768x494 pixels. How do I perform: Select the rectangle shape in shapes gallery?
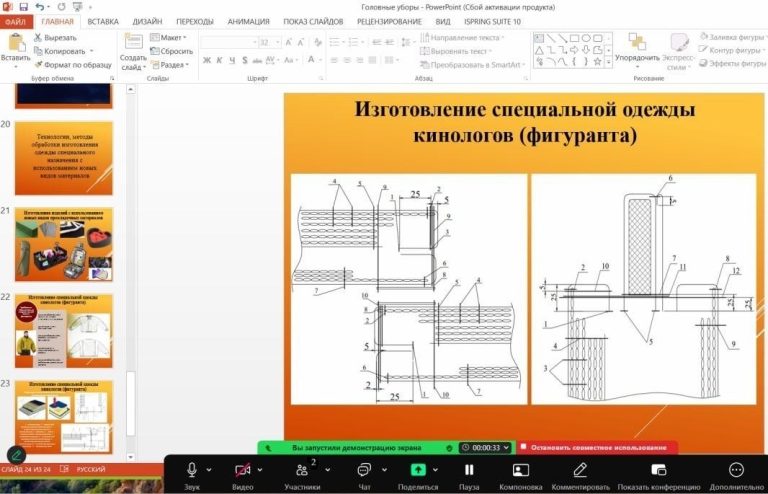(x=575, y=38)
